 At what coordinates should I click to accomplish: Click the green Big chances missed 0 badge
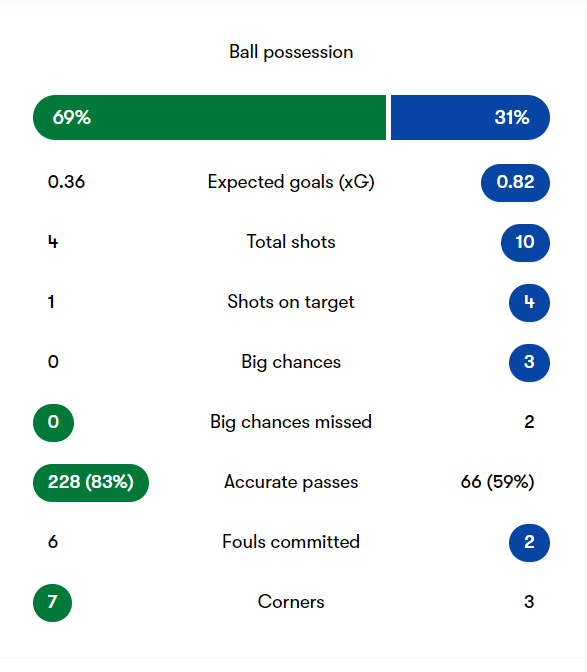[54, 423]
